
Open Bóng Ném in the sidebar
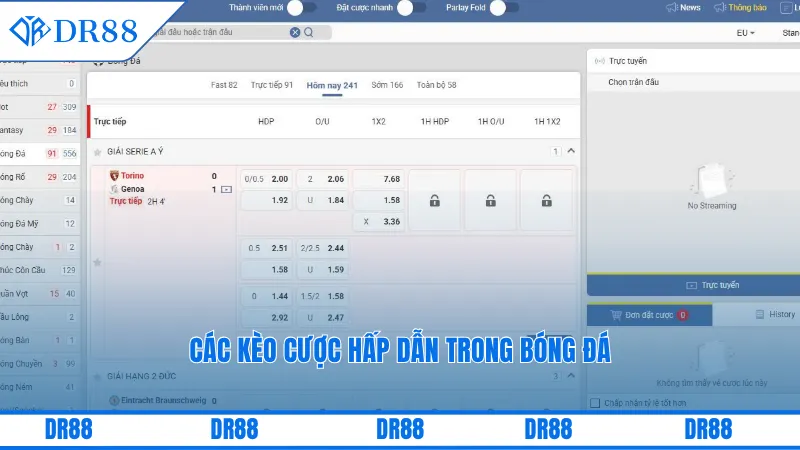point(39,387)
